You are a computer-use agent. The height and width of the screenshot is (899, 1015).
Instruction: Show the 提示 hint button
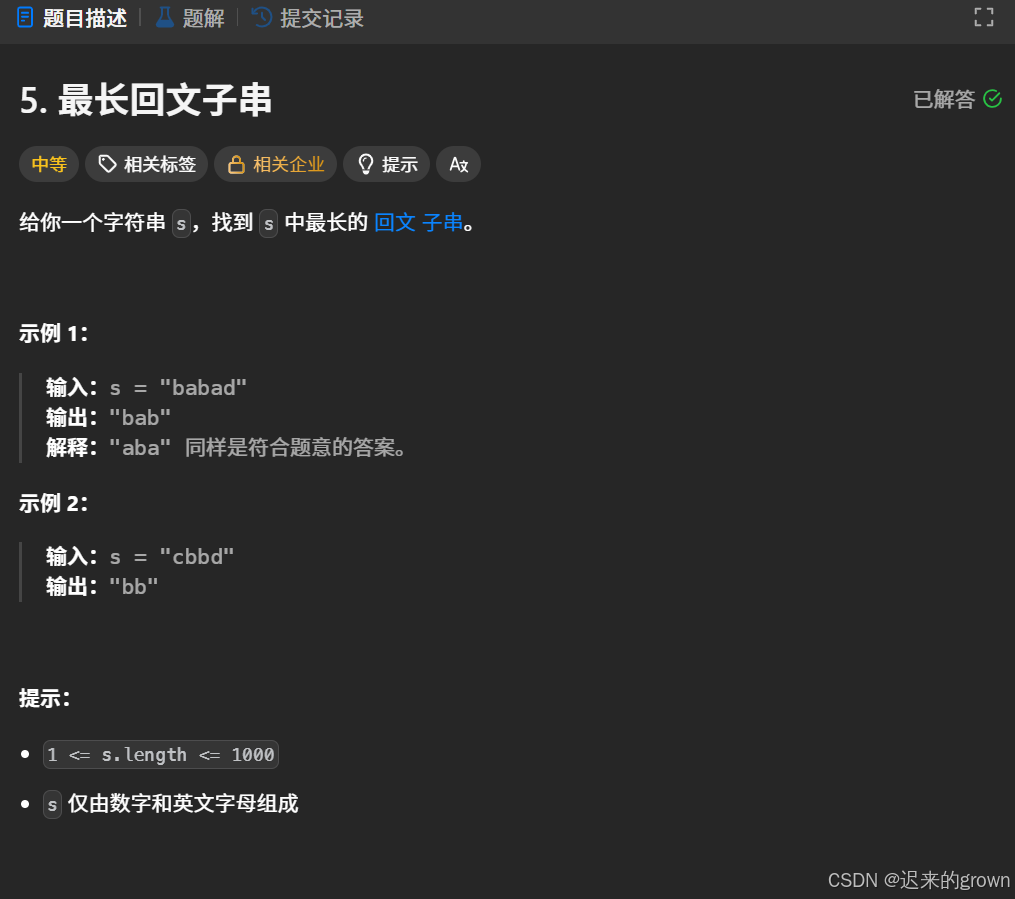tap(386, 164)
